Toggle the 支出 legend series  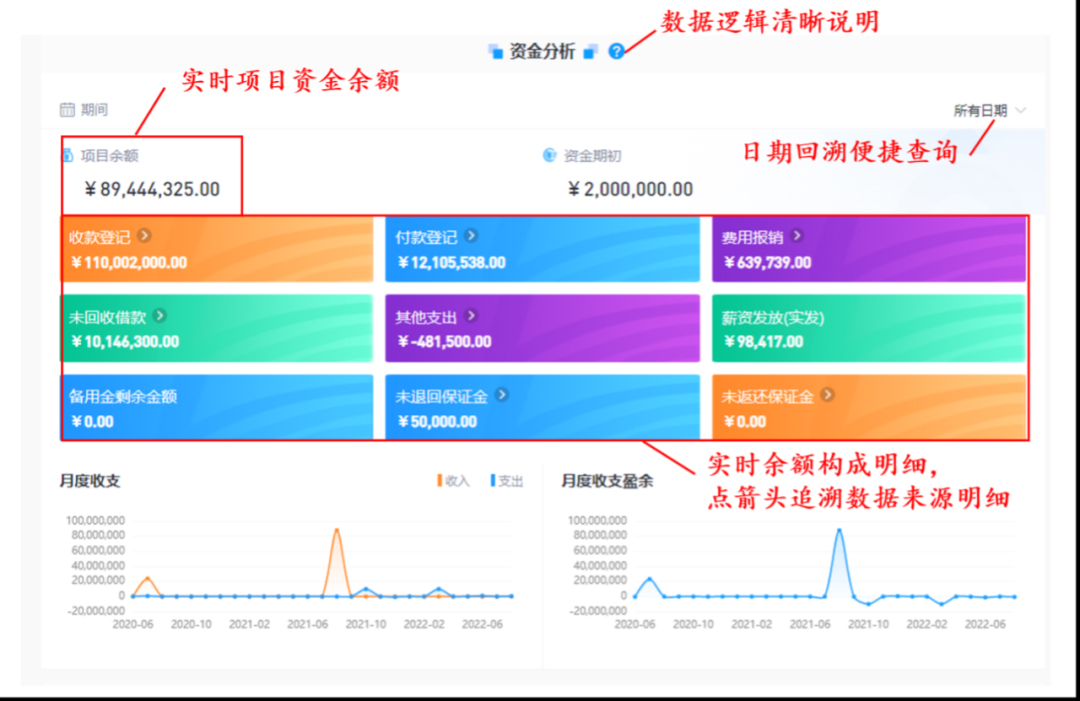pyautogui.click(x=507, y=481)
